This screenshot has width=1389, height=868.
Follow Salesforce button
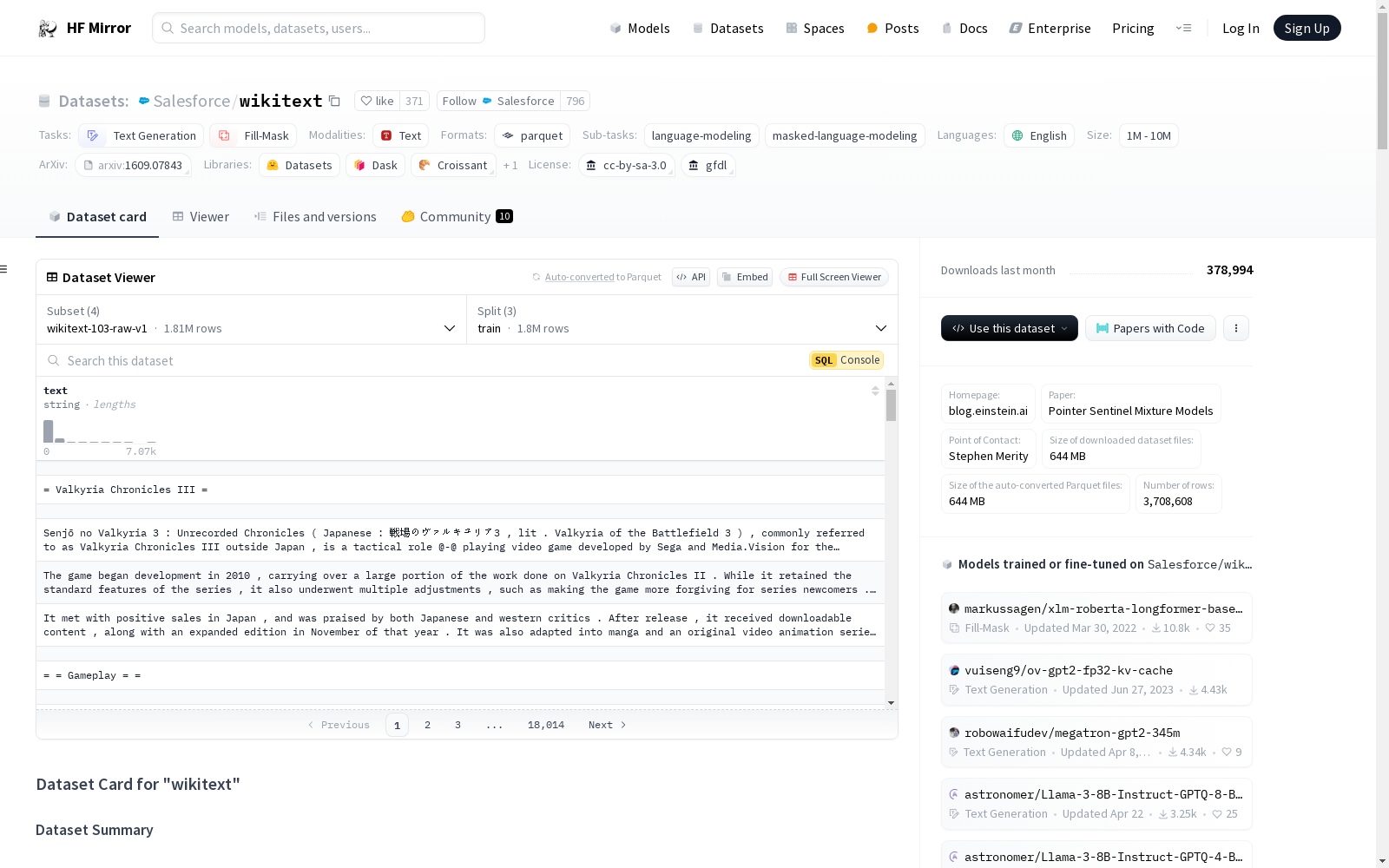[498, 102]
